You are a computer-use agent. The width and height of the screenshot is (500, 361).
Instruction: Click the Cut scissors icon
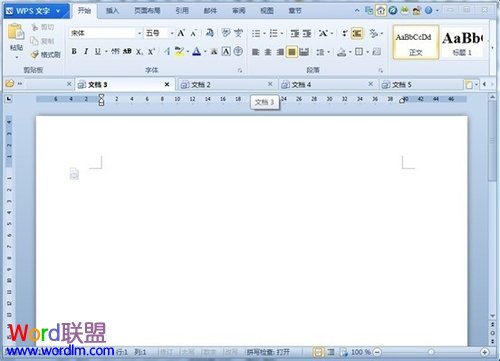35,27
